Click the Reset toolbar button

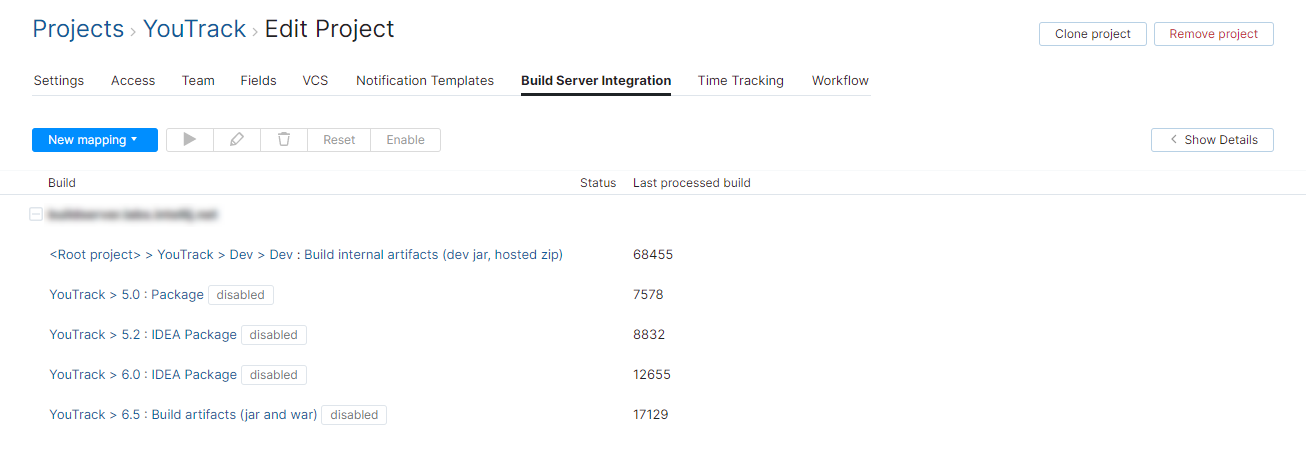click(339, 140)
